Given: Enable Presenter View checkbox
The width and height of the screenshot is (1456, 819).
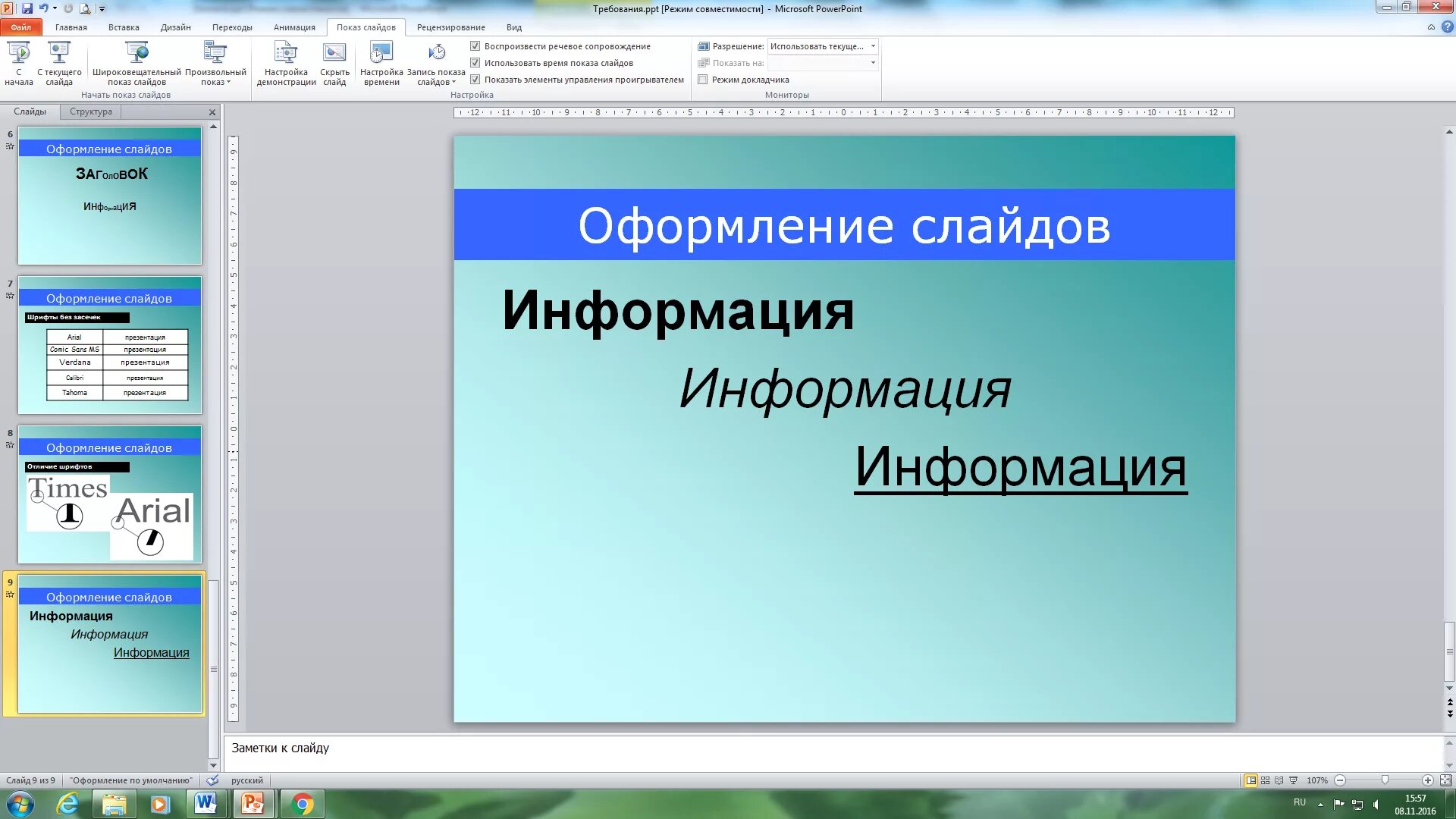Looking at the screenshot, I should click(703, 80).
